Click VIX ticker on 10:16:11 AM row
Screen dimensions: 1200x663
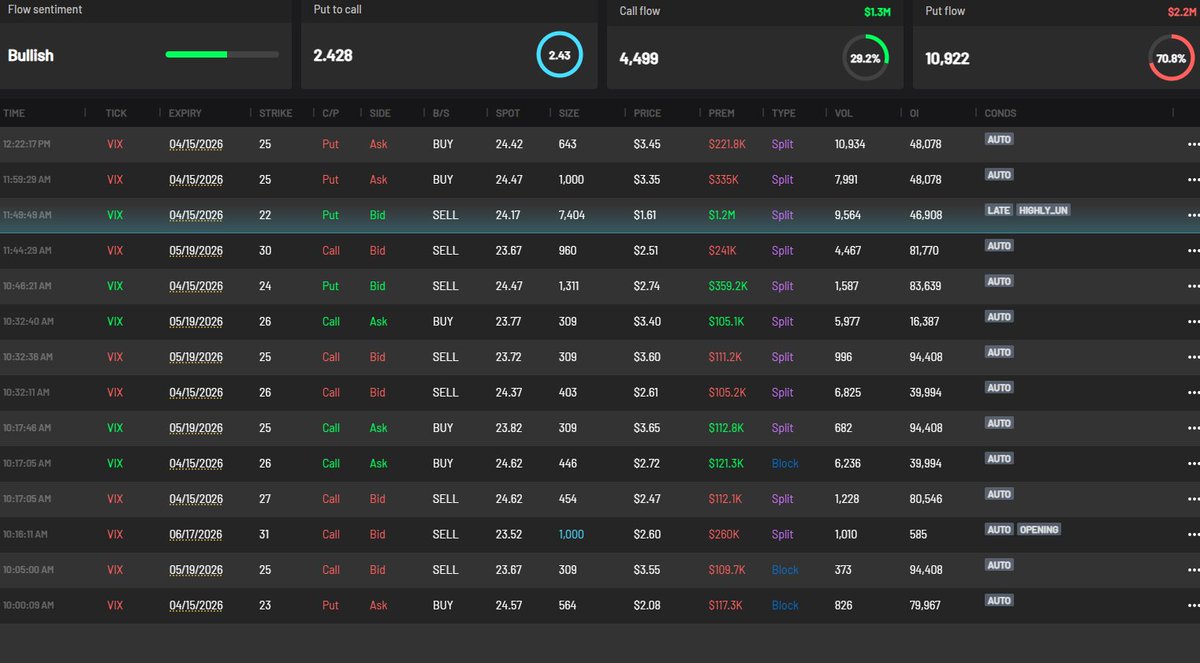[115, 535]
